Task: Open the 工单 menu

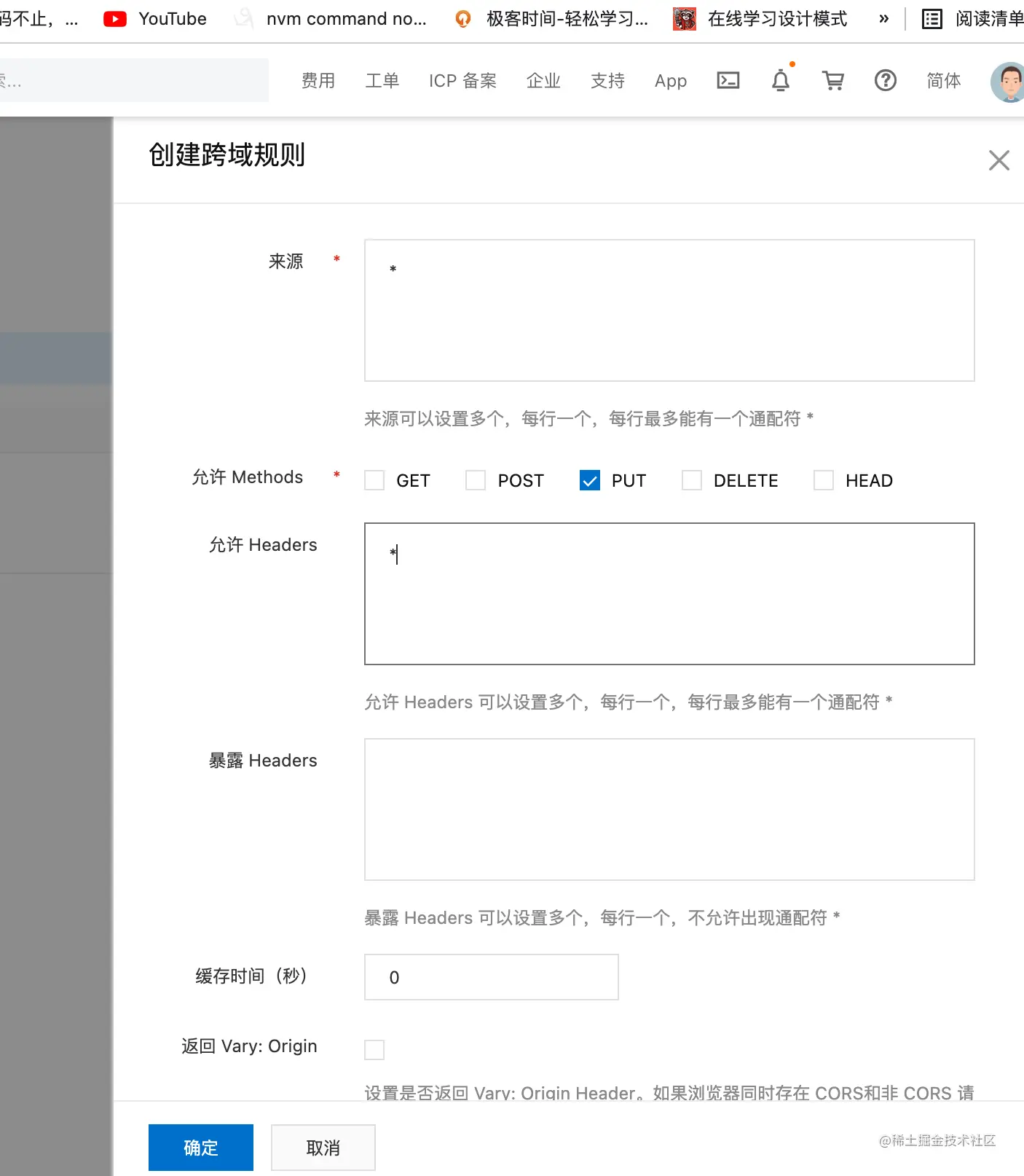Action: (382, 81)
